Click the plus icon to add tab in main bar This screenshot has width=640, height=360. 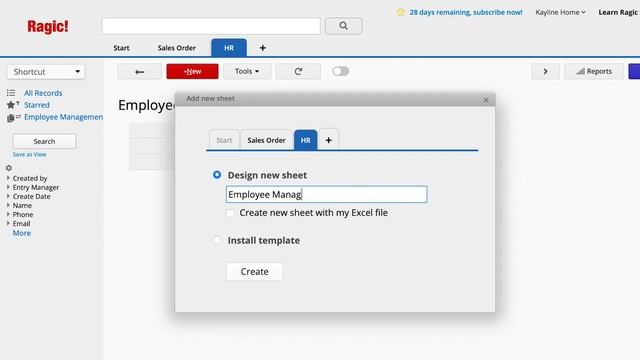click(x=262, y=48)
